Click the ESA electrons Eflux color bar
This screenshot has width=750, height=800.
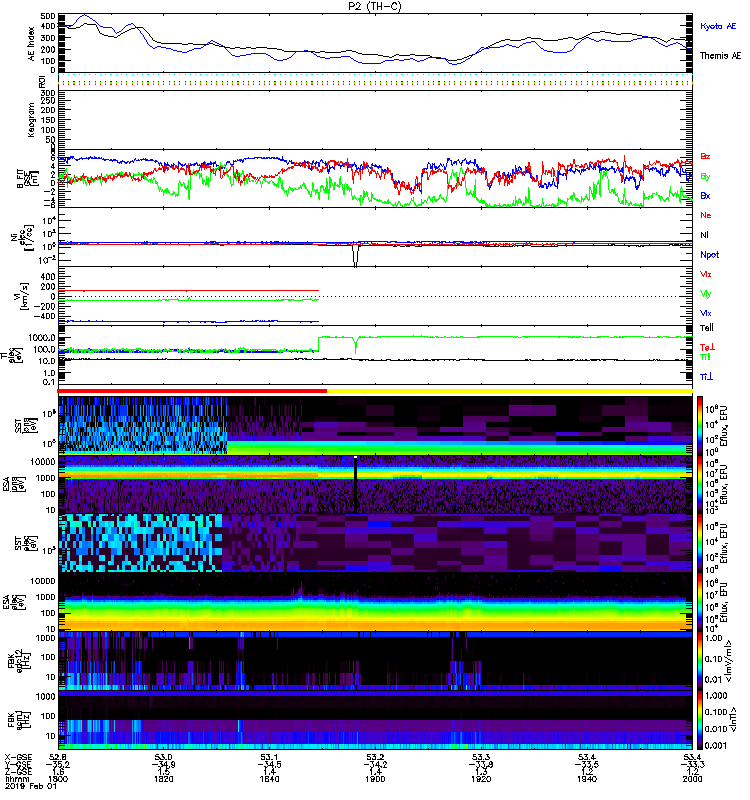699,602
